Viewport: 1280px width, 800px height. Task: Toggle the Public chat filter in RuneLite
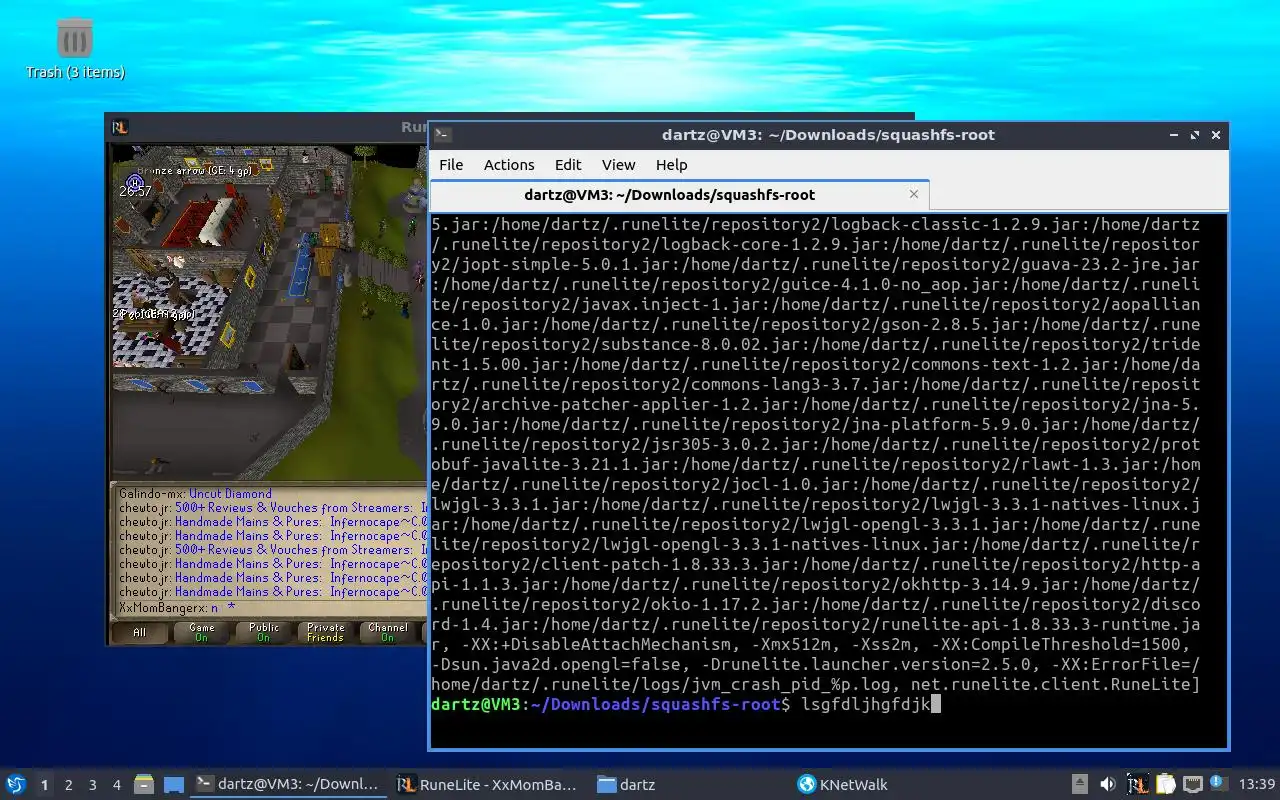[x=263, y=632]
